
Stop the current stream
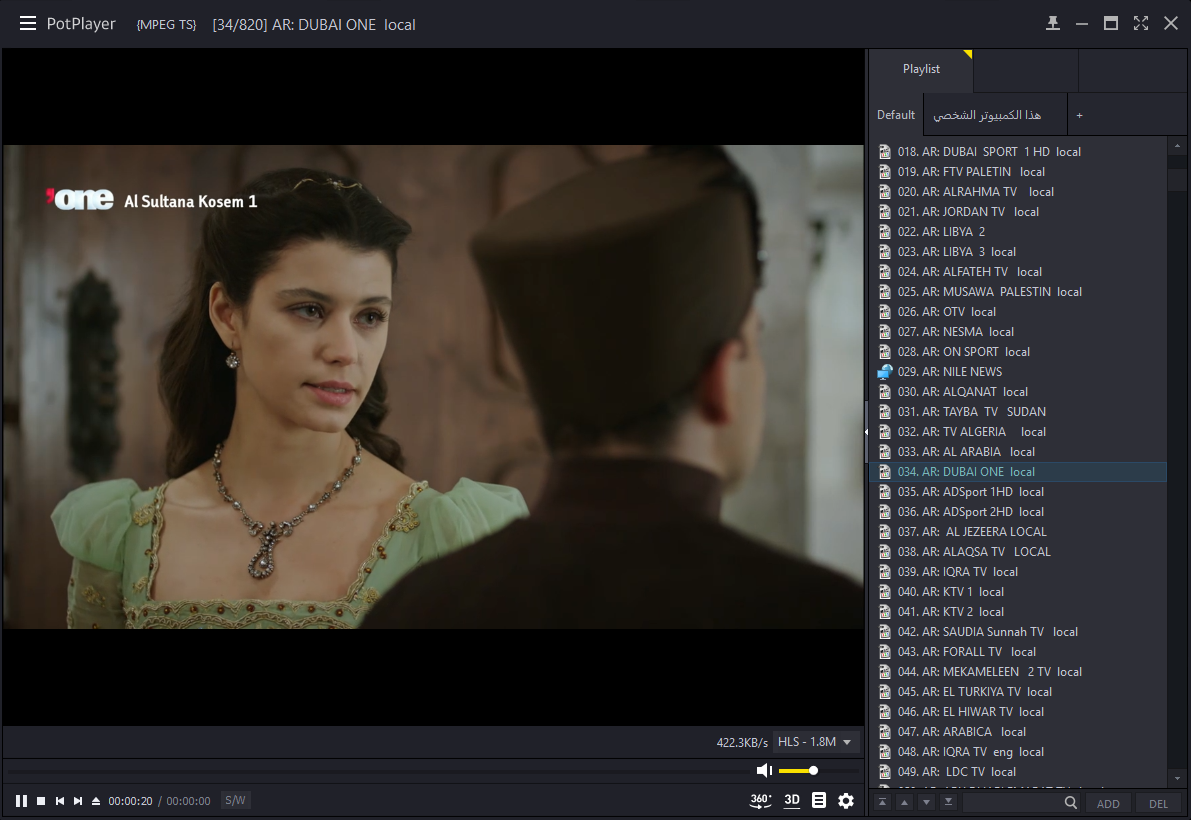coord(41,801)
